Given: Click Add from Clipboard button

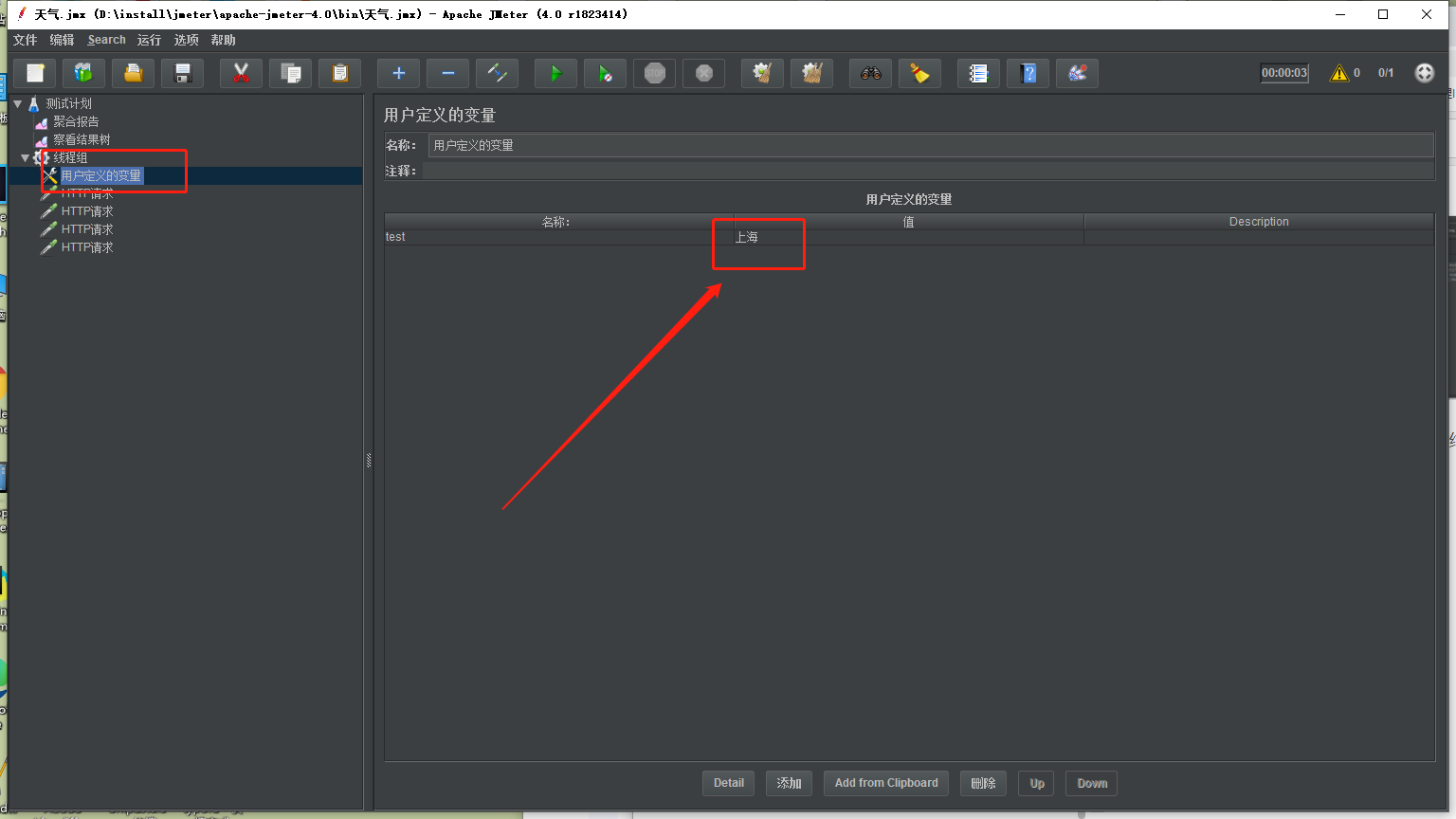Looking at the screenshot, I should pyautogui.click(x=886, y=783).
